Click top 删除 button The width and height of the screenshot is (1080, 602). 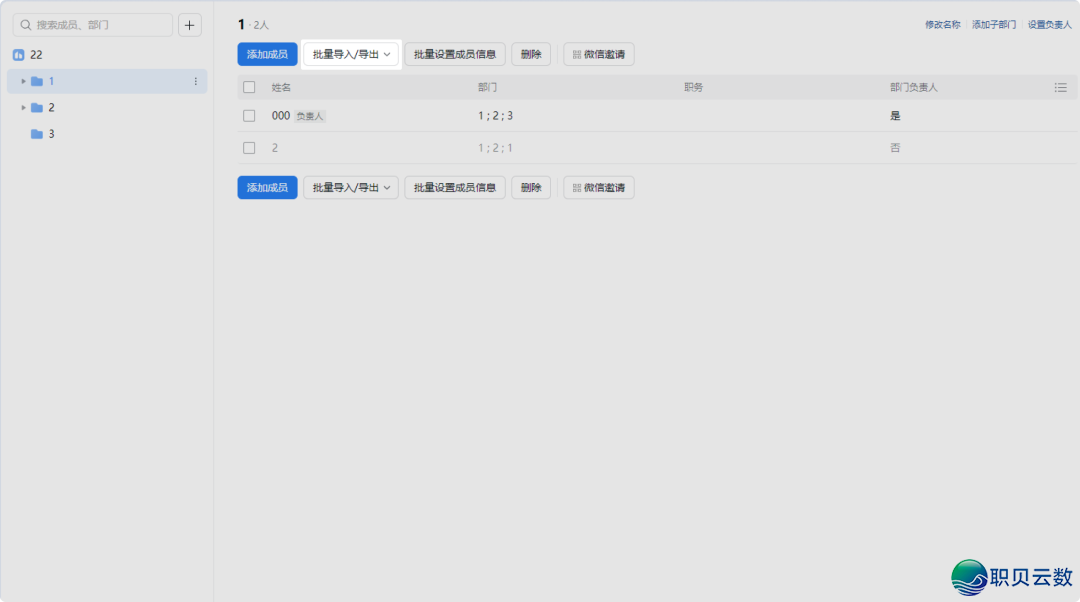click(x=531, y=54)
